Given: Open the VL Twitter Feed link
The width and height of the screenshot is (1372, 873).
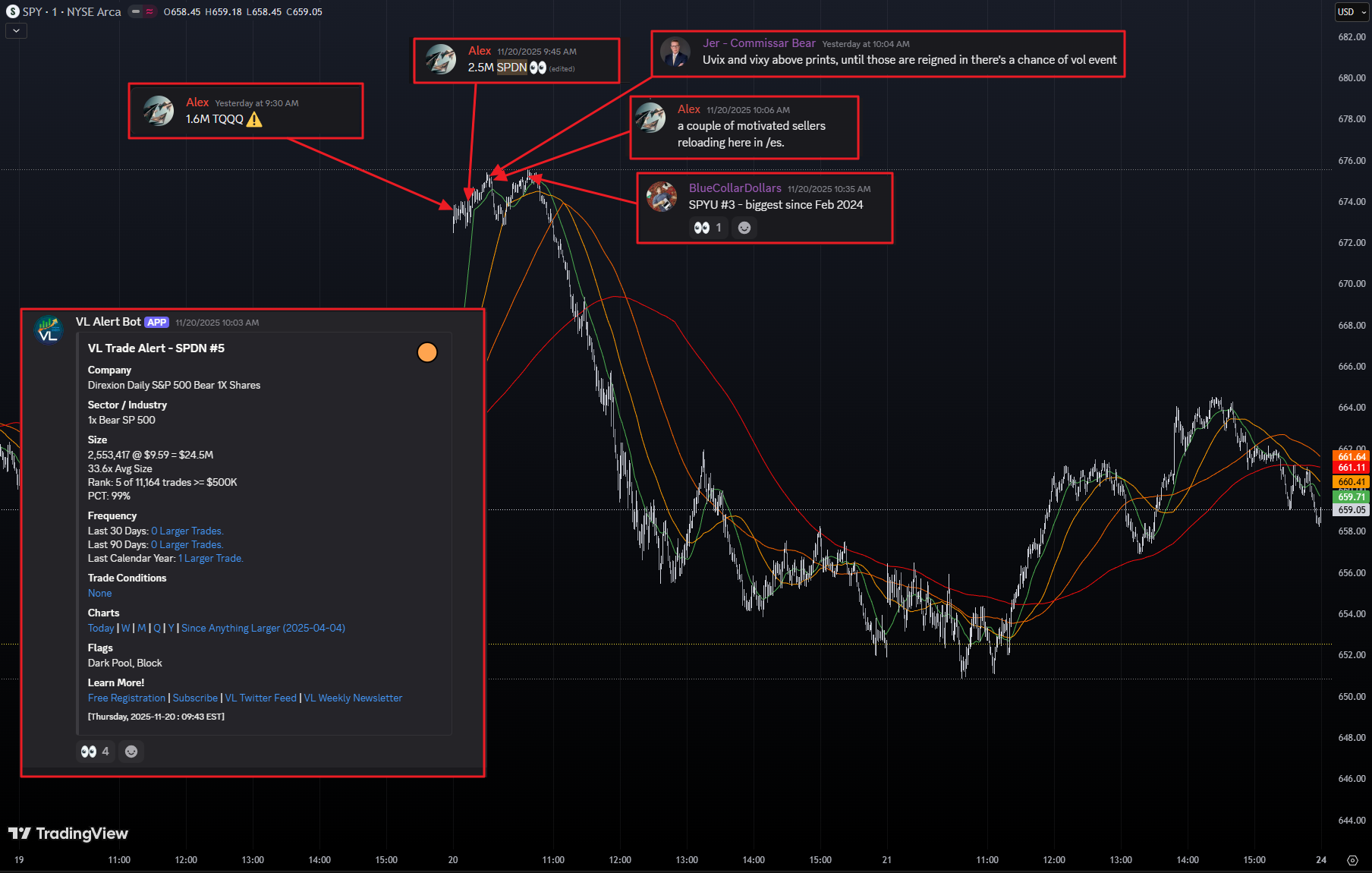Looking at the screenshot, I should (x=261, y=698).
